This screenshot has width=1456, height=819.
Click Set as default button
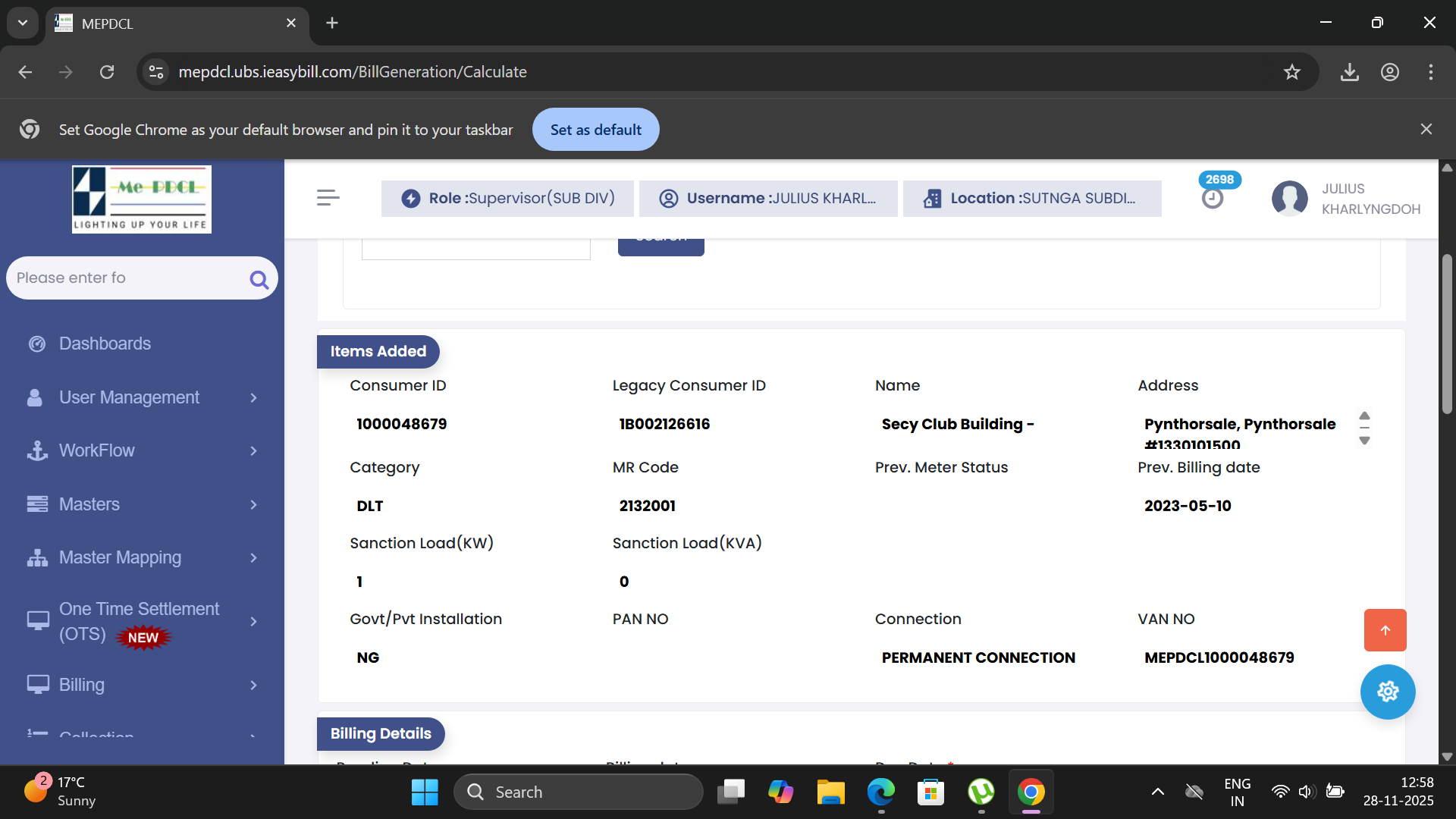tap(595, 130)
